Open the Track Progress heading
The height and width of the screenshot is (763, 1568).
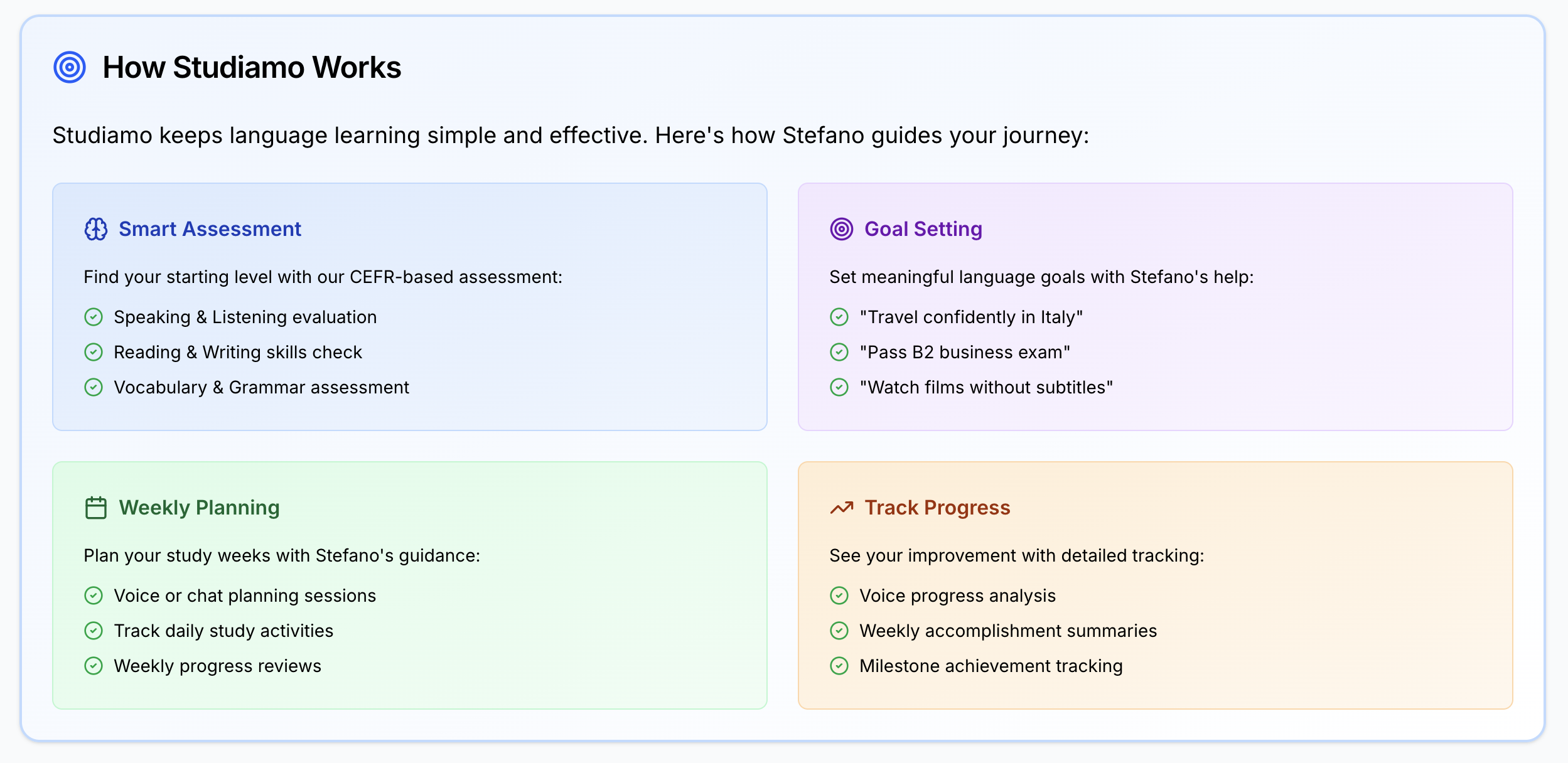pyautogui.click(x=937, y=508)
